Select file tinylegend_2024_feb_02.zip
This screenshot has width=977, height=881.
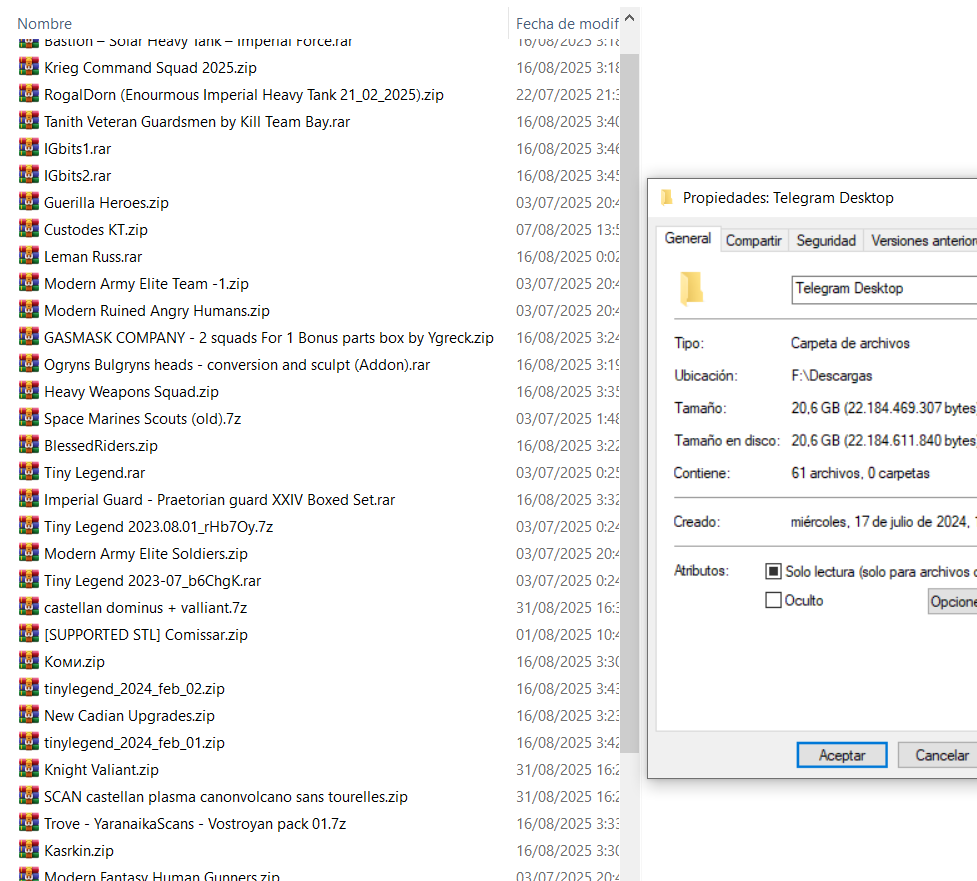(134, 688)
